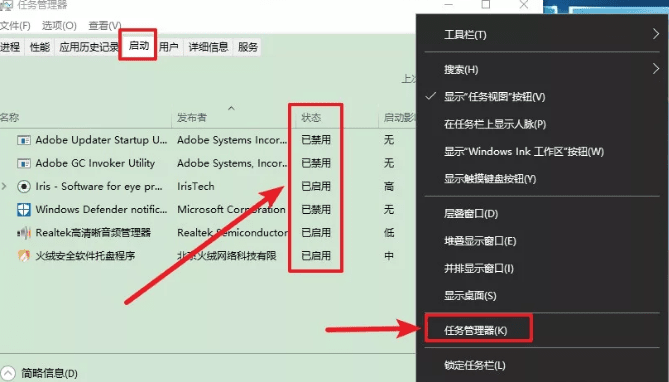Click the 简略信息(D) link
The height and width of the screenshot is (382, 669).
click(x=49, y=373)
